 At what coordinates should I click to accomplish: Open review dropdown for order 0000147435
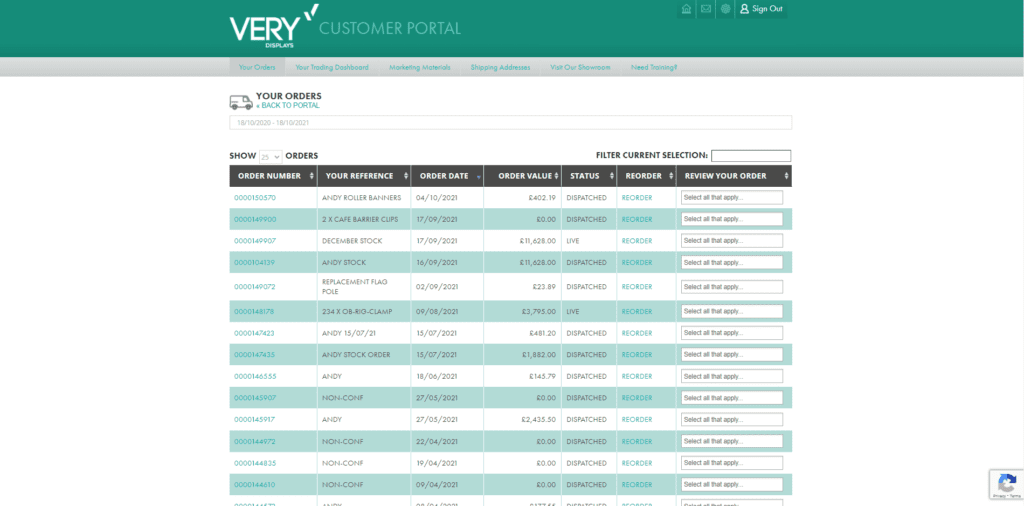click(x=731, y=354)
